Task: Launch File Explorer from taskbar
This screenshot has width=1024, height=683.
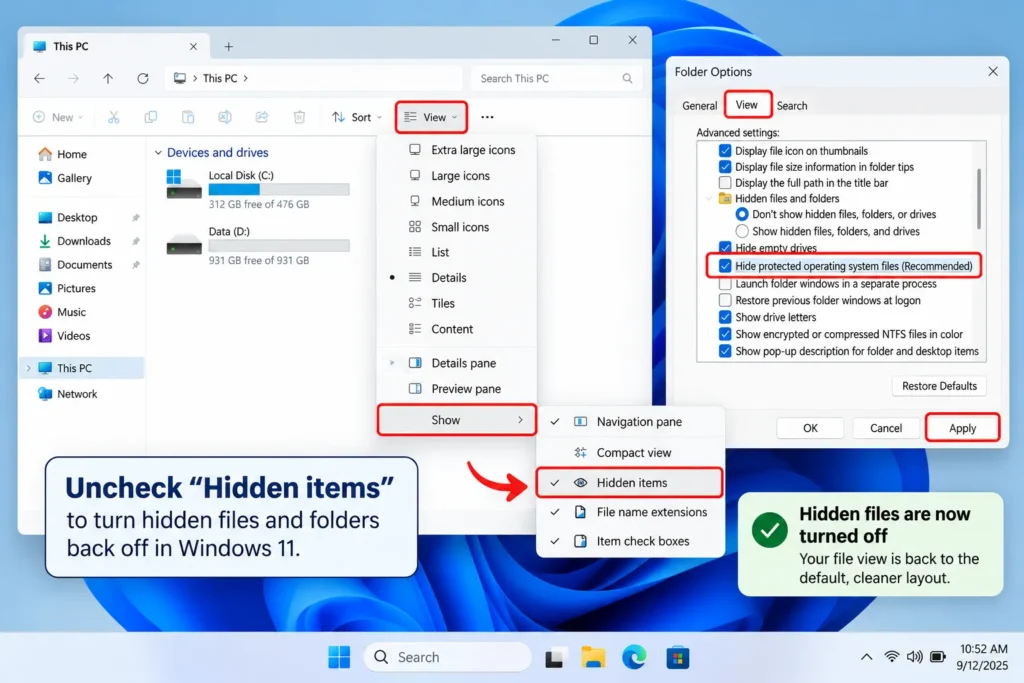Action: pyautogui.click(x=593, y=657)
